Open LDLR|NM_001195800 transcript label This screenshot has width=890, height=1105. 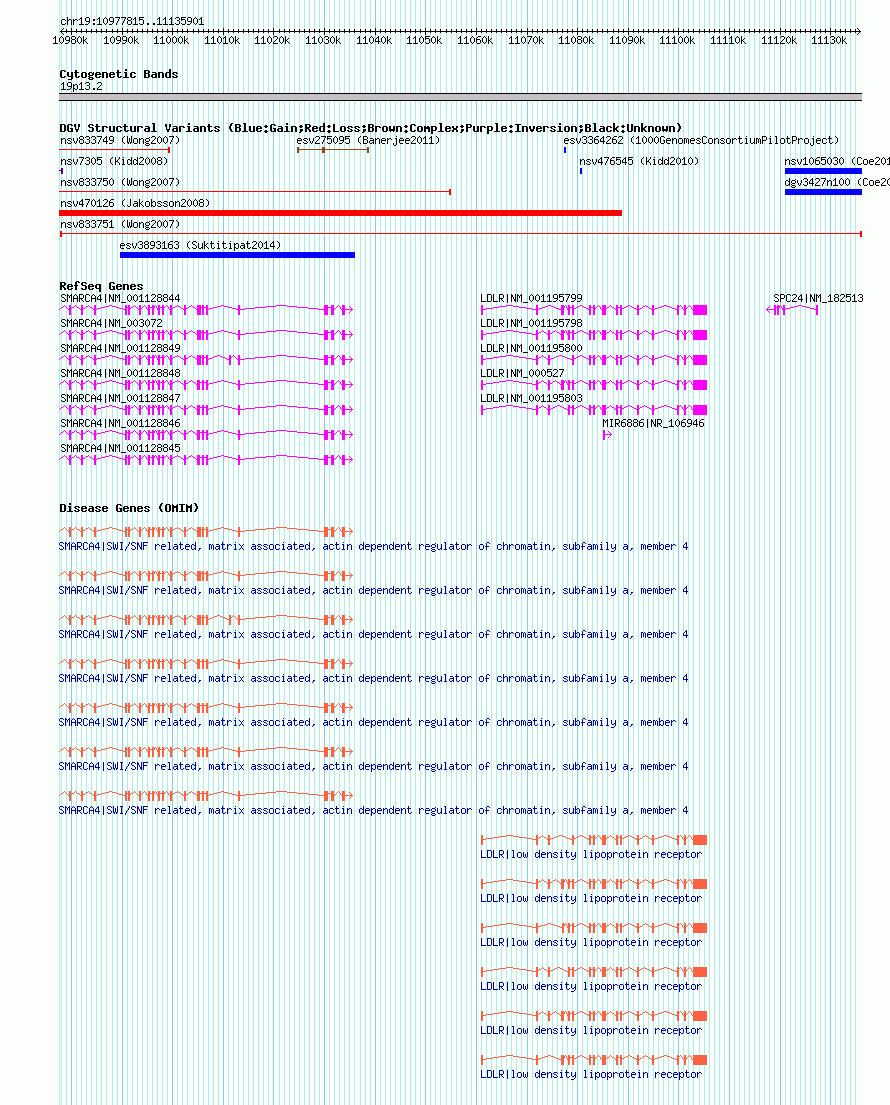point(531,348)
